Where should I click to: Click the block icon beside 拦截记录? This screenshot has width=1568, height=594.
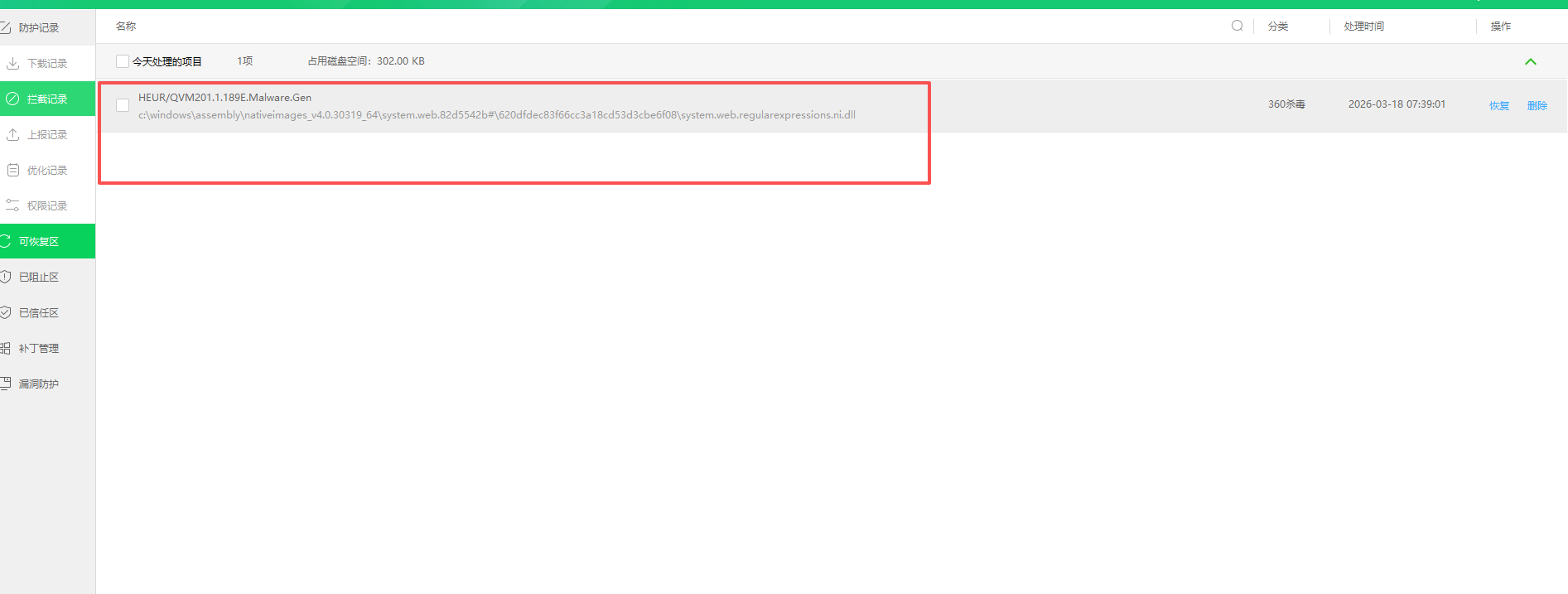click(12, 99)
